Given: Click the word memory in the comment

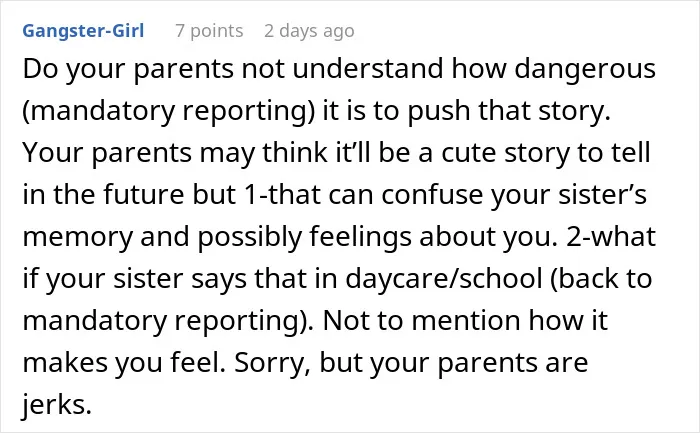Looking at the screenshot, I should [78, 237].
